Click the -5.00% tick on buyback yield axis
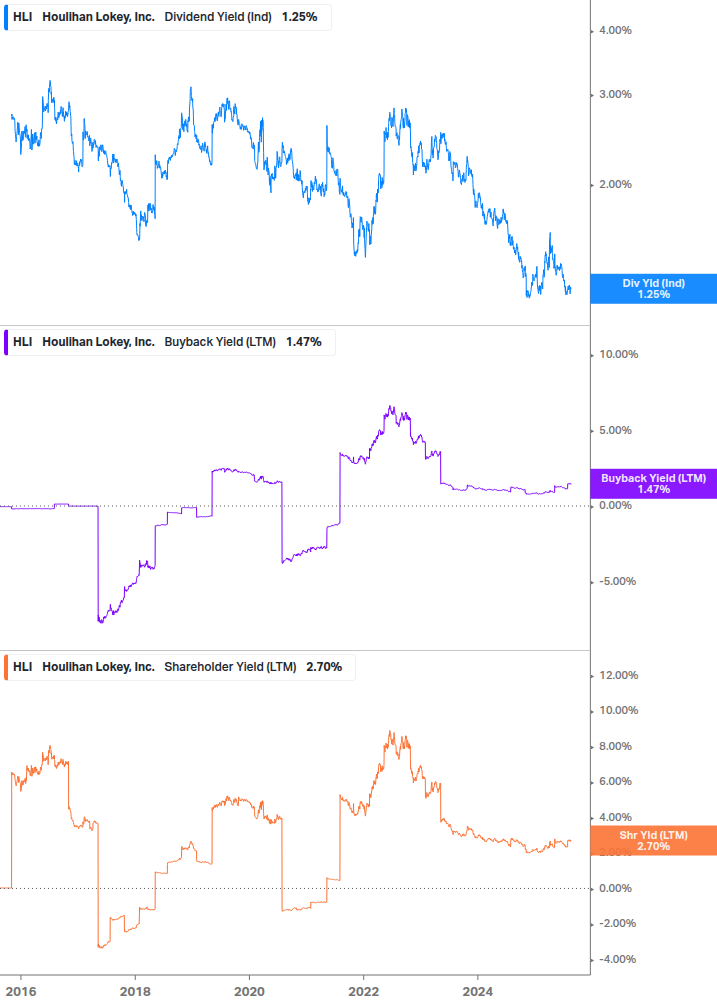 [x=617, y=581]
